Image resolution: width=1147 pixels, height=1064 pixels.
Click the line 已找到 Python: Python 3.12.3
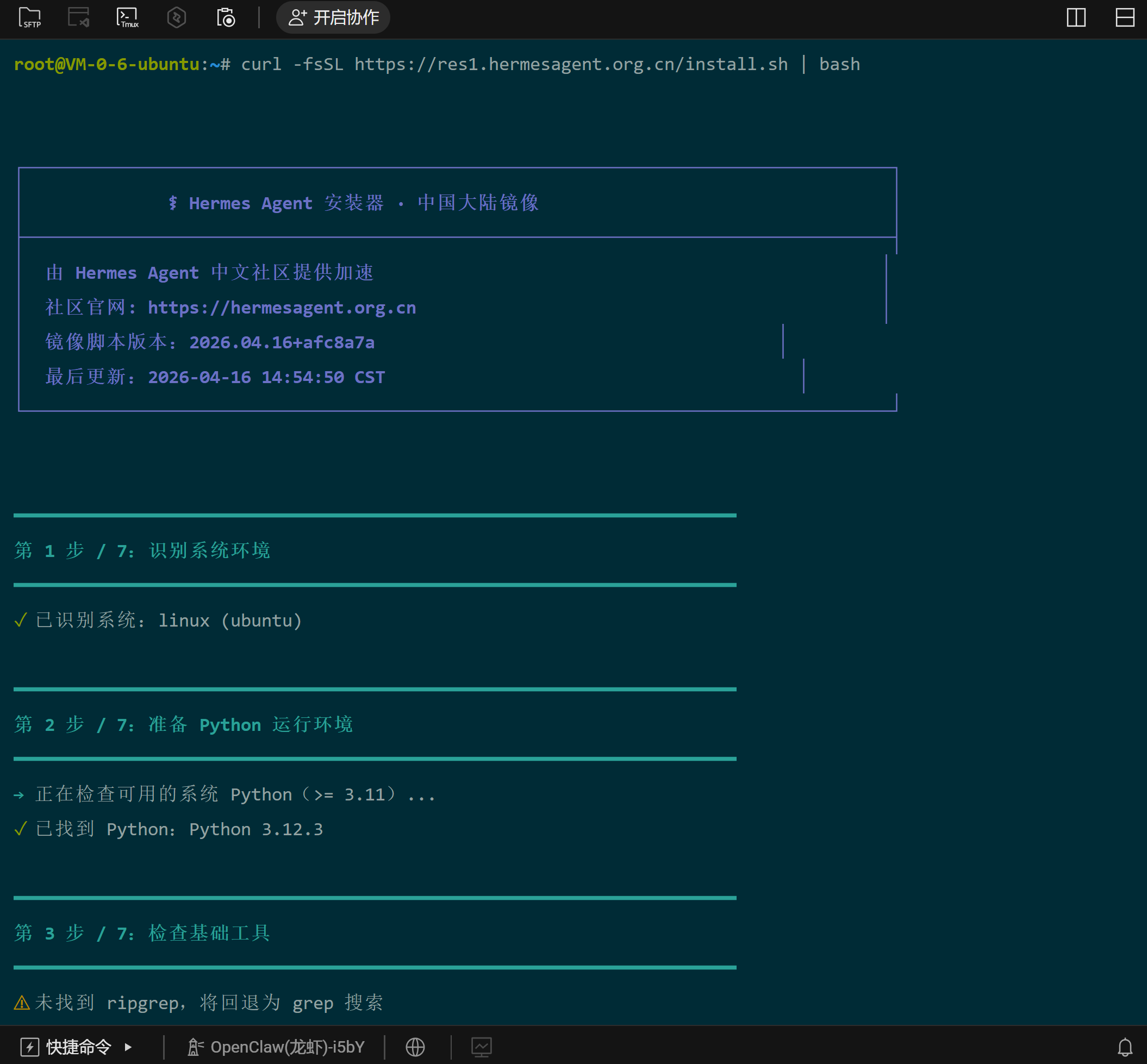click(168, 829)
